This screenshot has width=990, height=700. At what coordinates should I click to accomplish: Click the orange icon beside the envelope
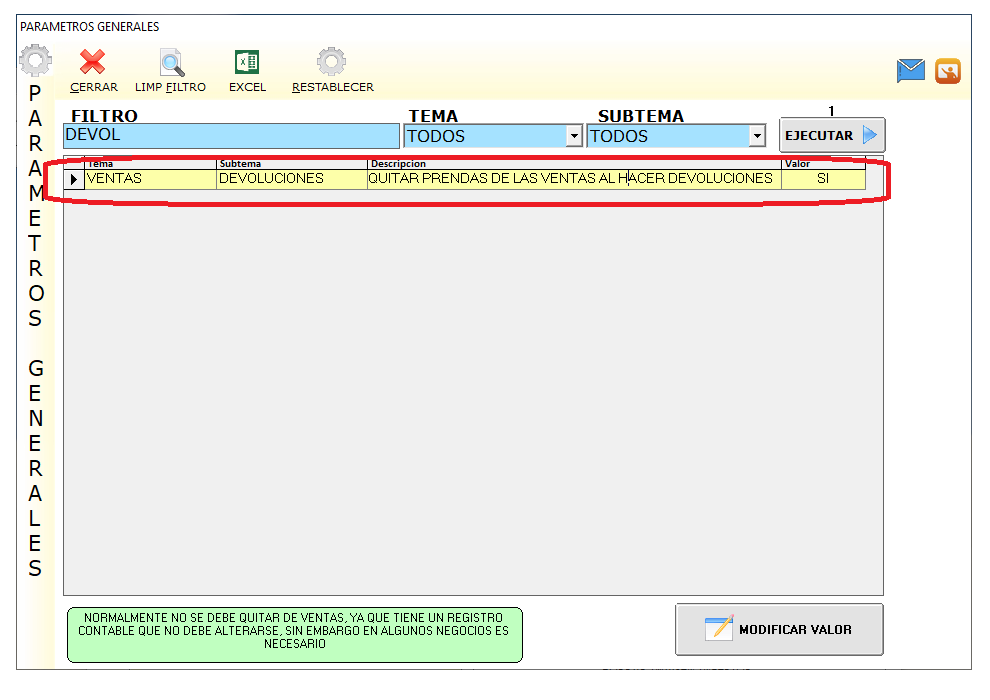(948, 71)
